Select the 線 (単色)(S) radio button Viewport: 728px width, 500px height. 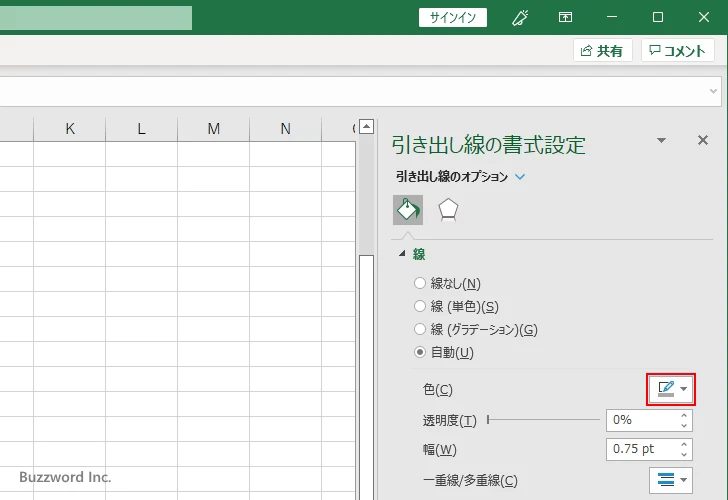click(x=420, y=306)
